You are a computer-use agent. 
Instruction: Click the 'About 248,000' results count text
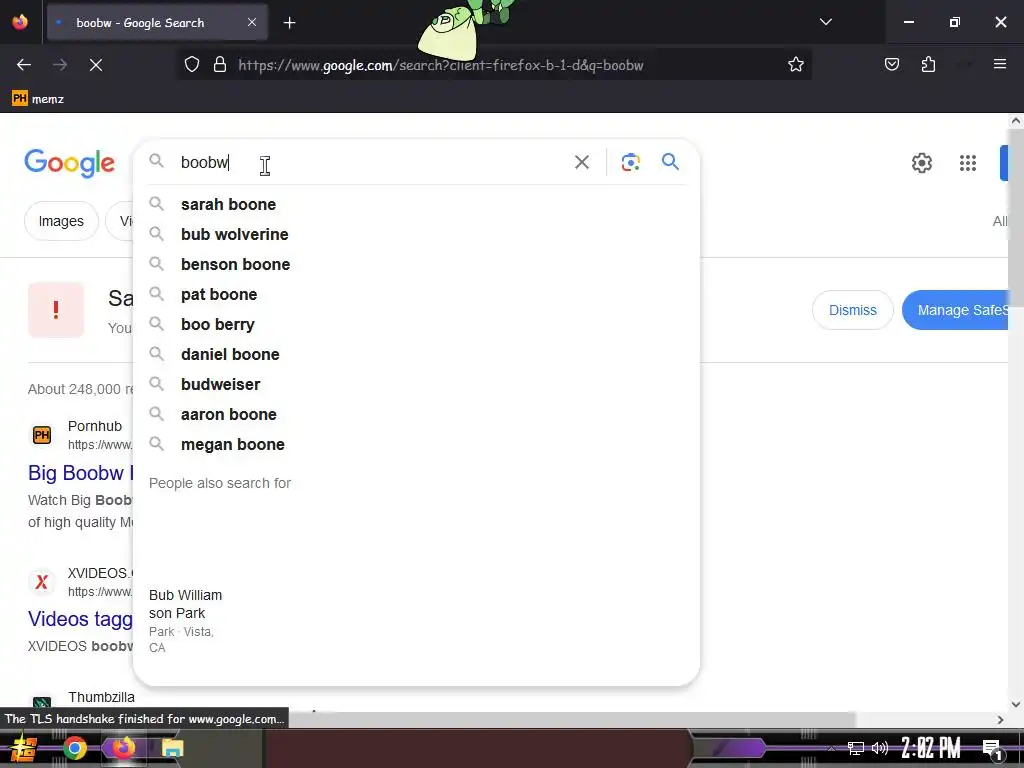80,389
